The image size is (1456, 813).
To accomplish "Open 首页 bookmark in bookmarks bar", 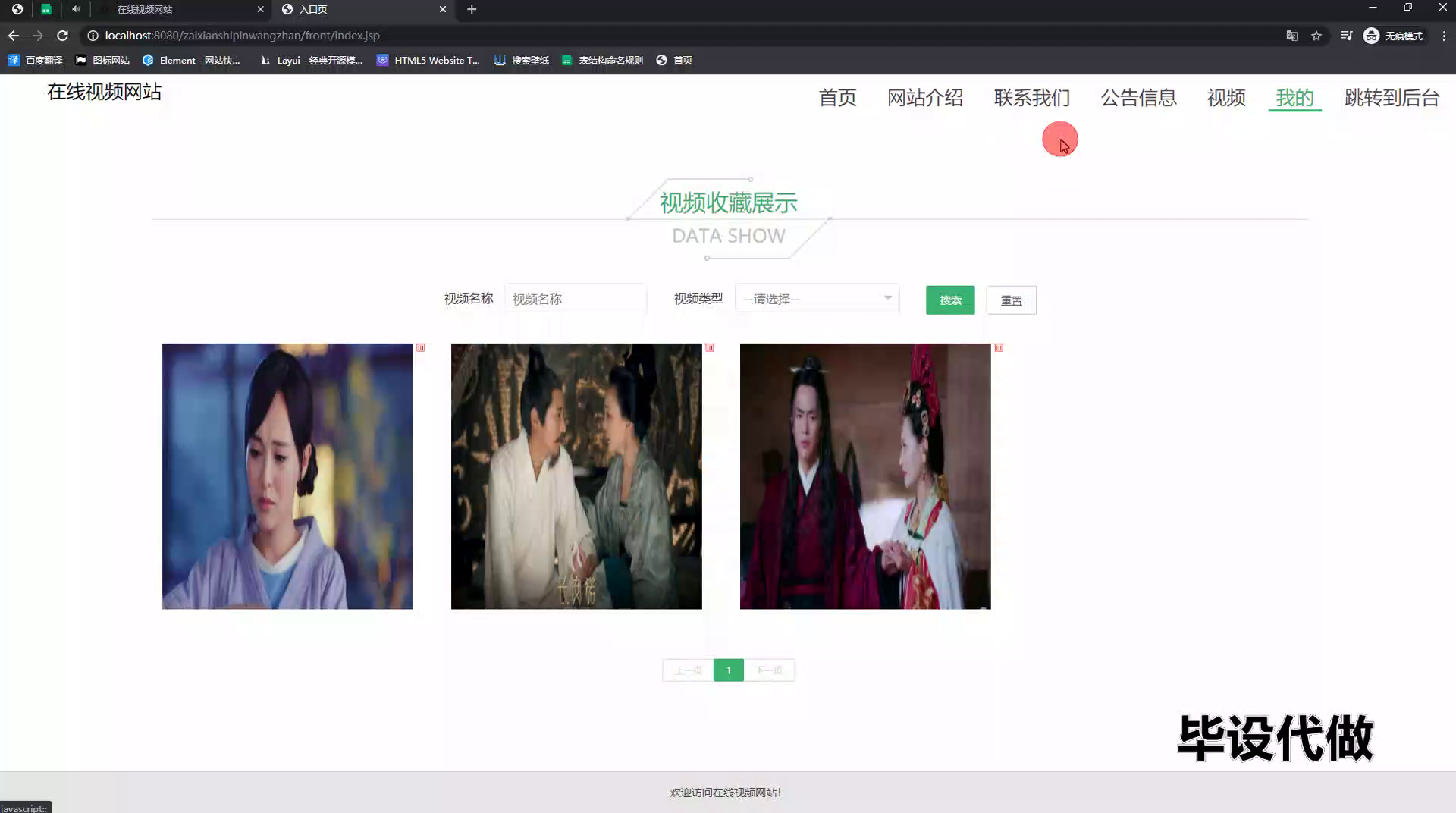I will [x=674, y=61].
